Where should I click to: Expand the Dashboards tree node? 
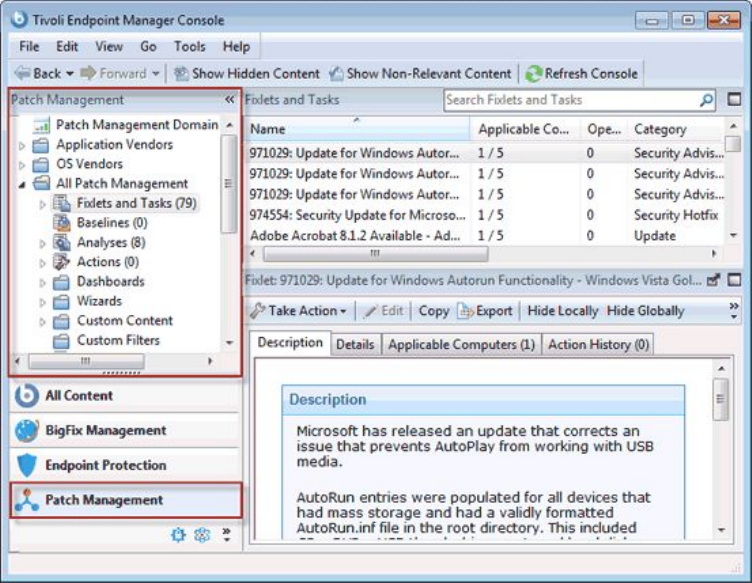point(42,283)
